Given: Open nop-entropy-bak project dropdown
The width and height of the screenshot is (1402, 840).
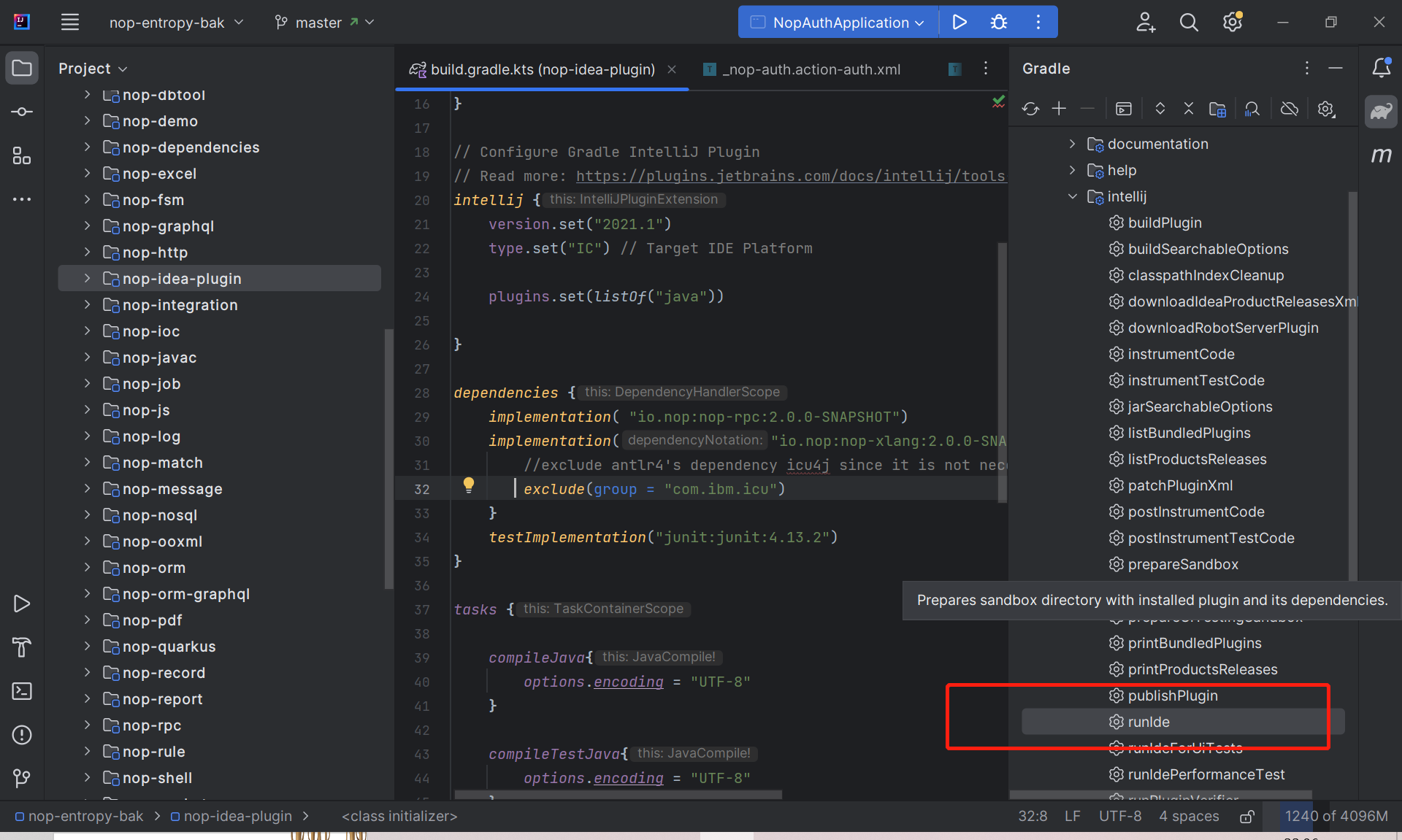Looking at the screenshot, I should pos(176,23).
